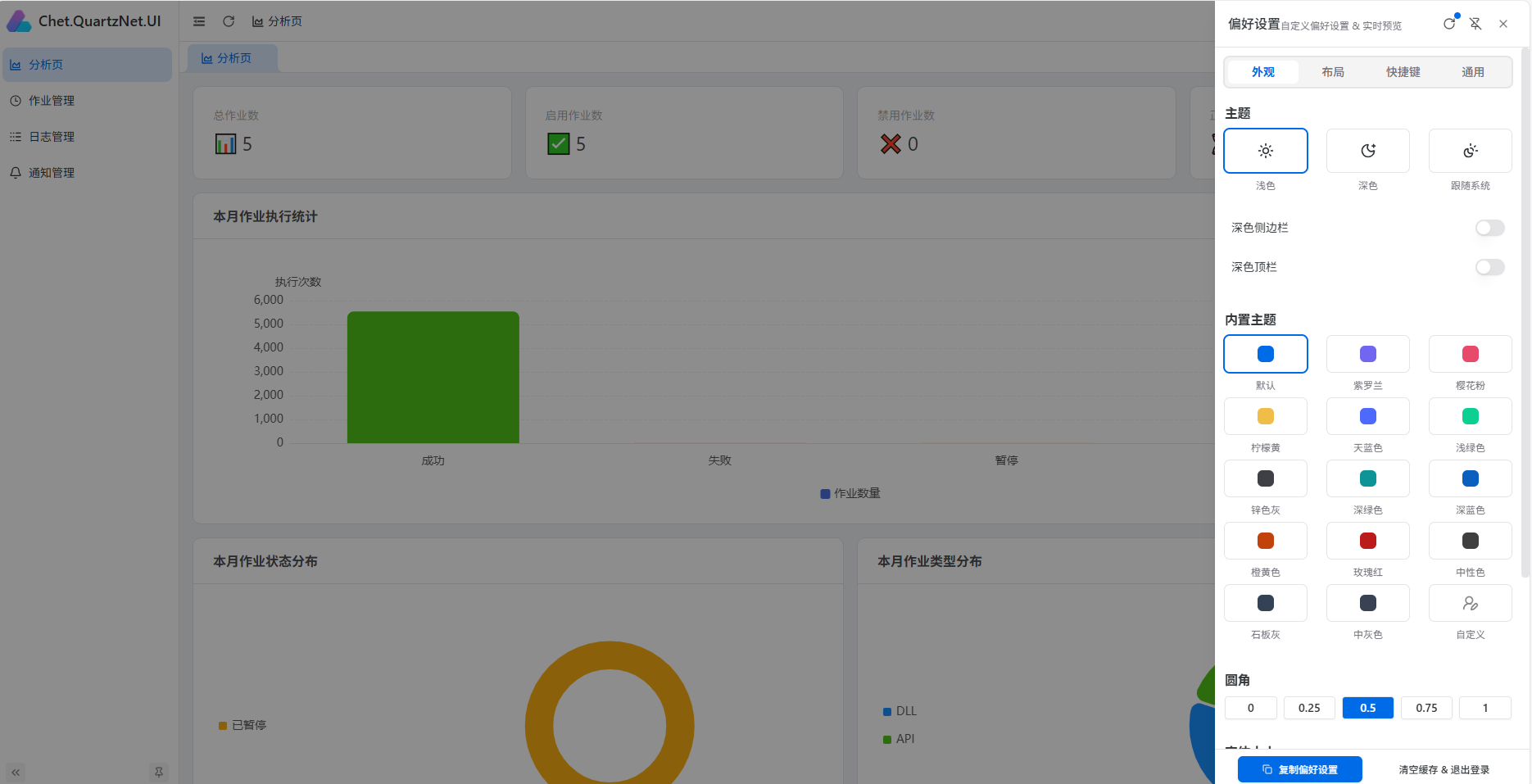This screenshot has width=1532, height=784.
Task: Toggle the sidebar menu hamburger icon
Action: [199, 21]
